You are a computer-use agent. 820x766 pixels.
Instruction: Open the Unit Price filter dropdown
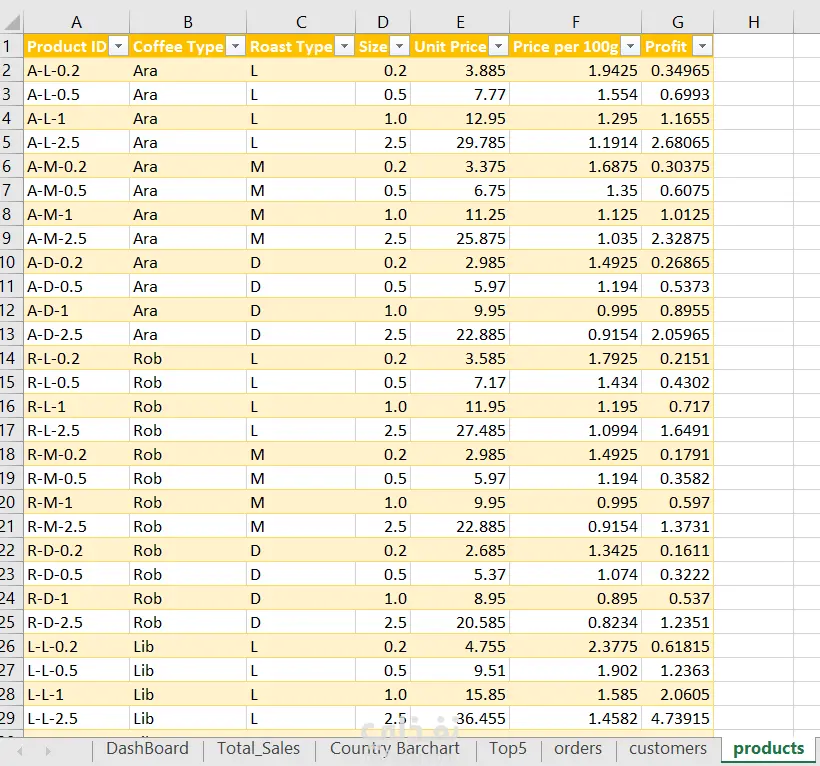pyautogui.click(x=499, y=47)
